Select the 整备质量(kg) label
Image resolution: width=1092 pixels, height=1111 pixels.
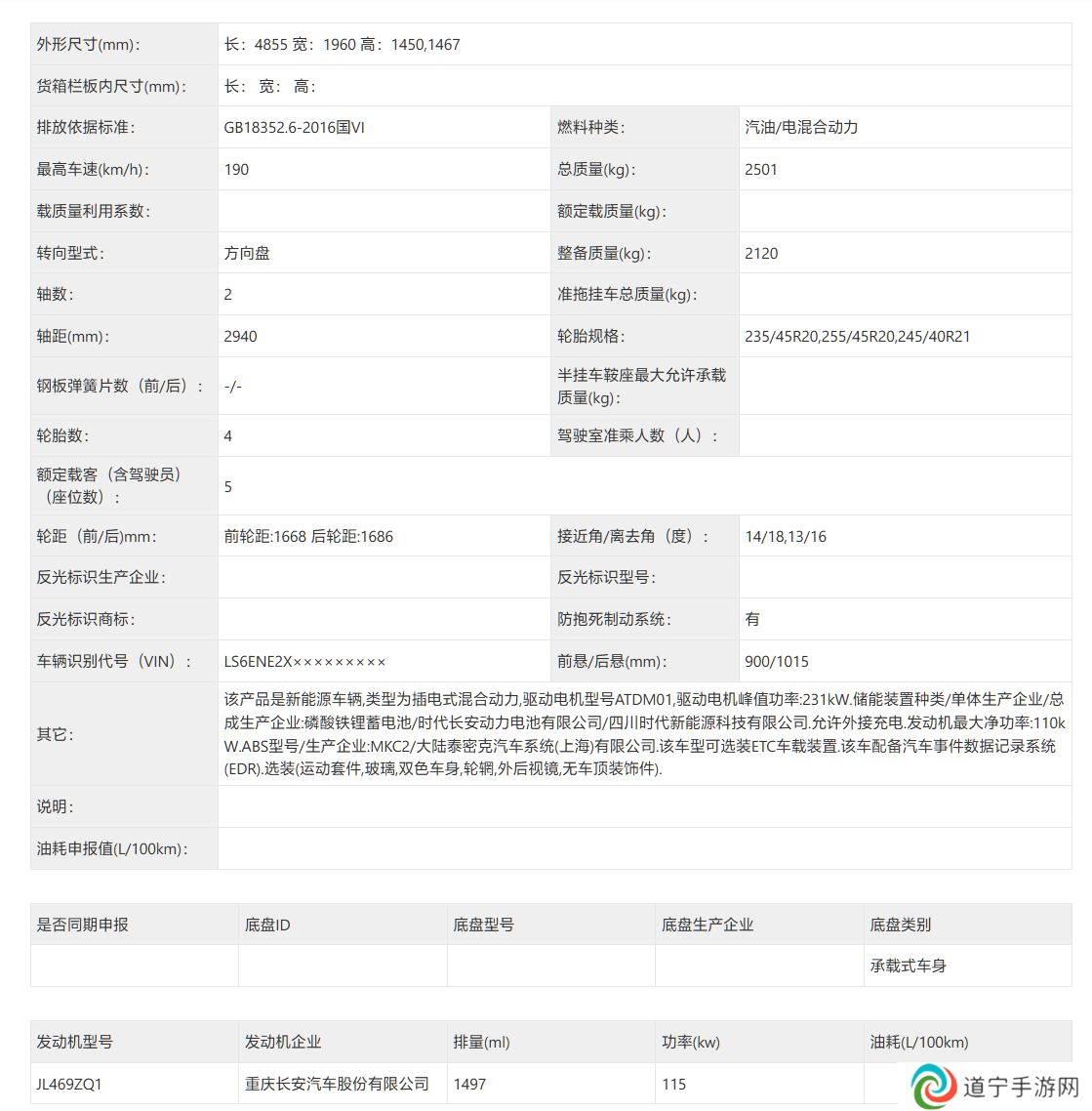(604, 253)
